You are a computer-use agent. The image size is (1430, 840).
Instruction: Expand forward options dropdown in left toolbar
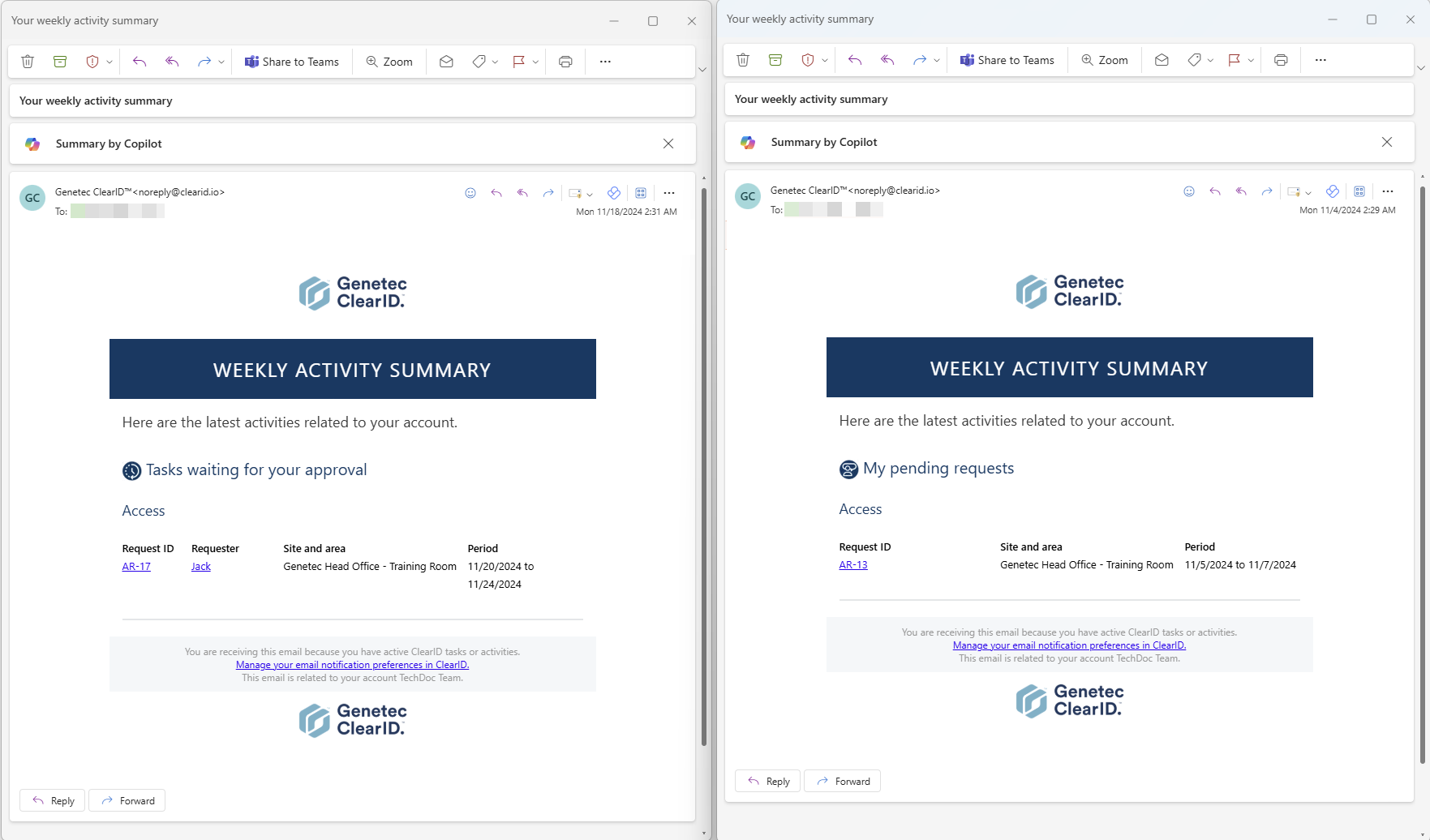click(x=221, y=62)
